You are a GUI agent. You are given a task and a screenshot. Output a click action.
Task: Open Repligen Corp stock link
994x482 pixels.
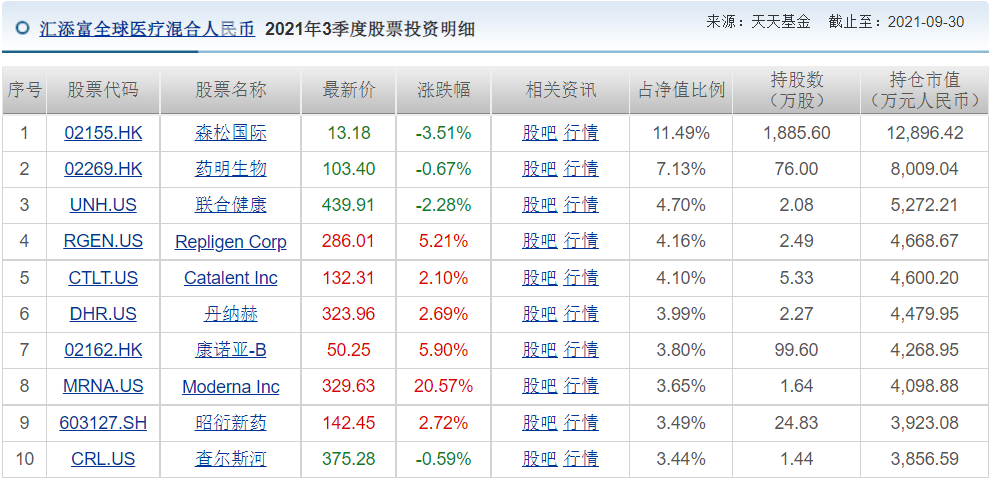pos(230,242)
